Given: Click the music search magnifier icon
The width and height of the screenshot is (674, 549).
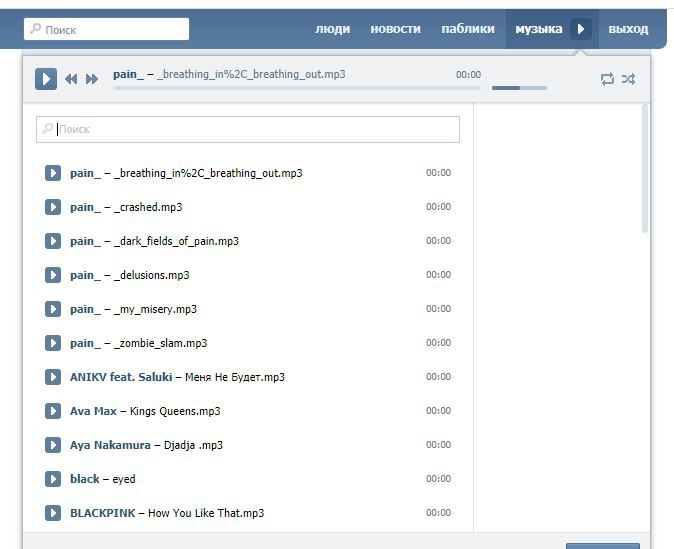Looking at the screenshot, I should pos(48,128).
